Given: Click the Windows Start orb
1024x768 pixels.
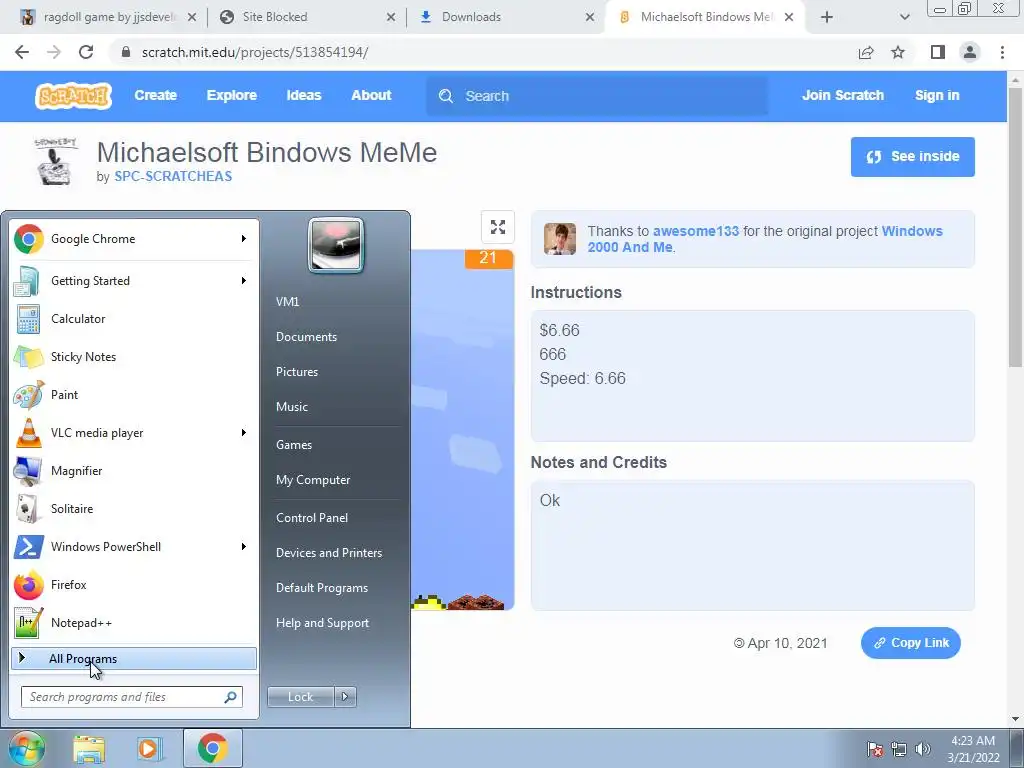Looking at the screenshot, I should point(25,748).
